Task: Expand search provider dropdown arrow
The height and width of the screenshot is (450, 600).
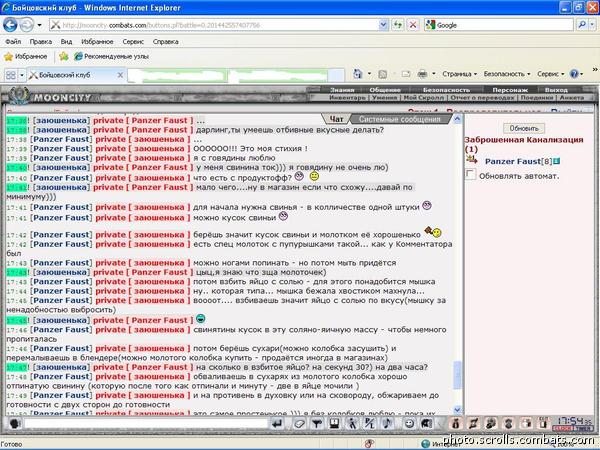Action: coord(592,25)
